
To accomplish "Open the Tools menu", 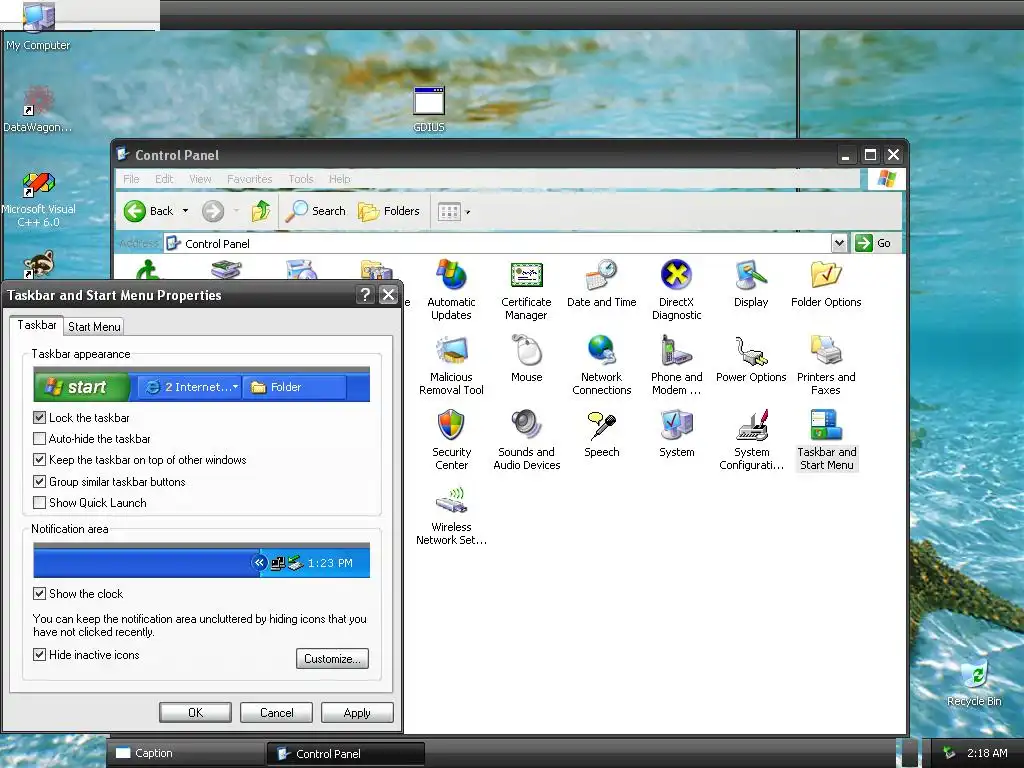I will pos(301,179).
